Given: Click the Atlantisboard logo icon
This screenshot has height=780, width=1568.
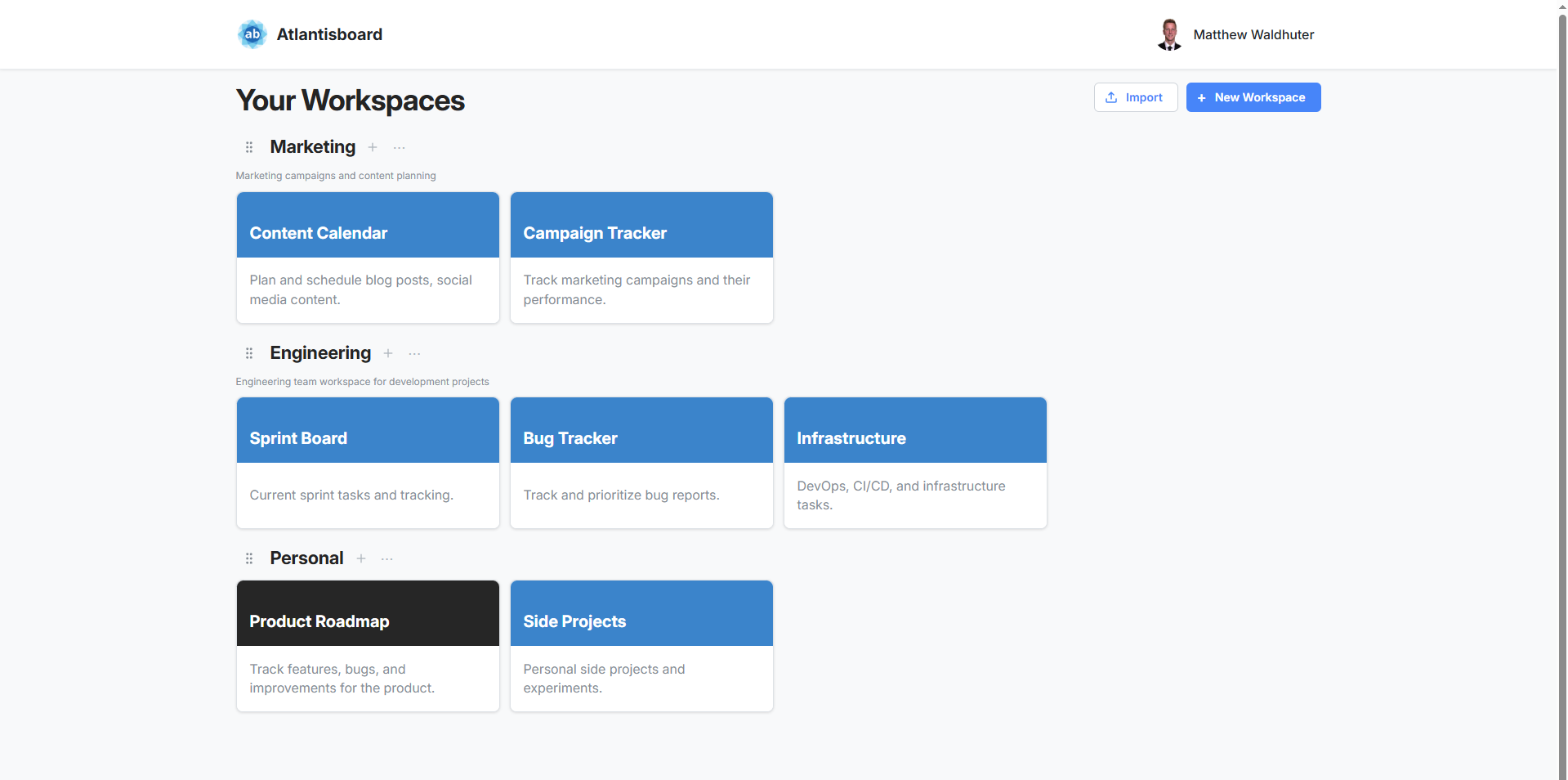Looking at the screenshot, I should [x=252, y=34].
